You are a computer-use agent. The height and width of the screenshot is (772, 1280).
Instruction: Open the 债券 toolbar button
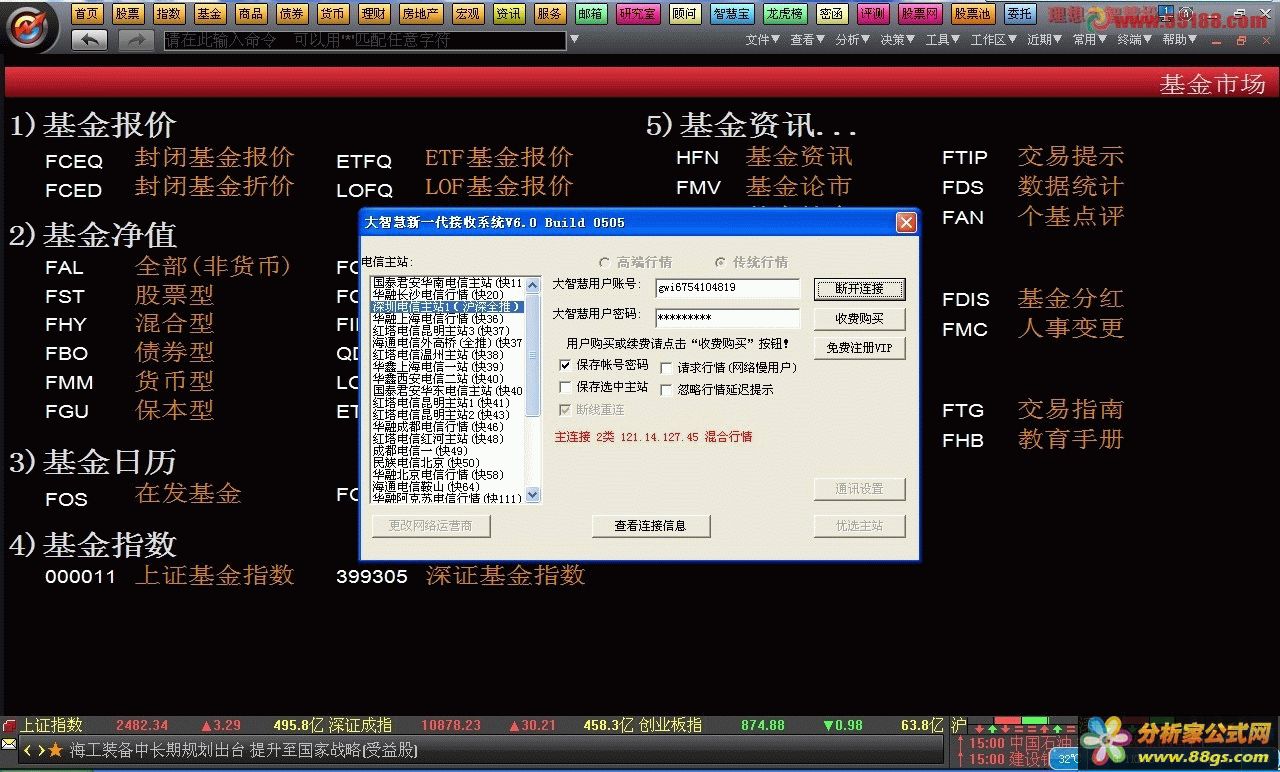[291, 13]
